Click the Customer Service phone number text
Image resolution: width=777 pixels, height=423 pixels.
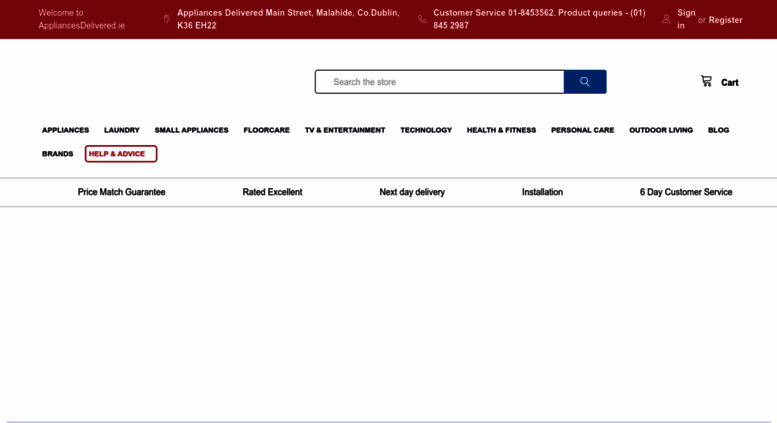(x=540, y=19)
